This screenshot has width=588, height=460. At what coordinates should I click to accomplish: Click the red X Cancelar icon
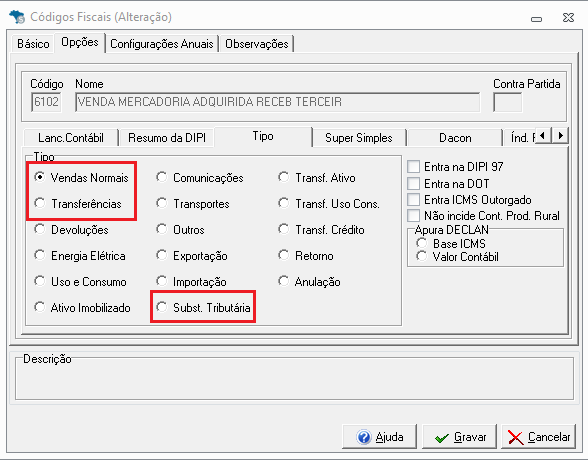[515, 438]
